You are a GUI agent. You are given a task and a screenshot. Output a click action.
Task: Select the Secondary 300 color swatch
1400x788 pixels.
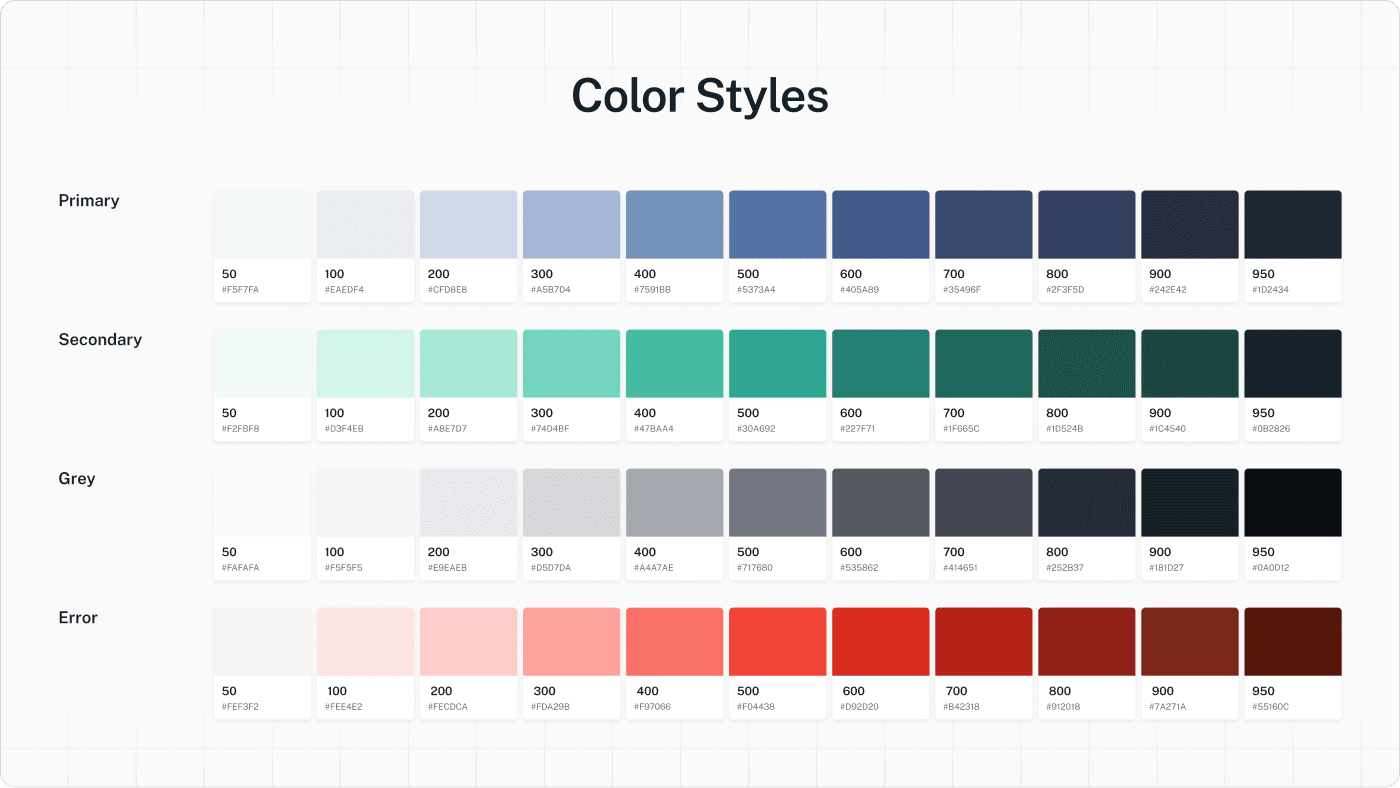(x=571, y=364)
